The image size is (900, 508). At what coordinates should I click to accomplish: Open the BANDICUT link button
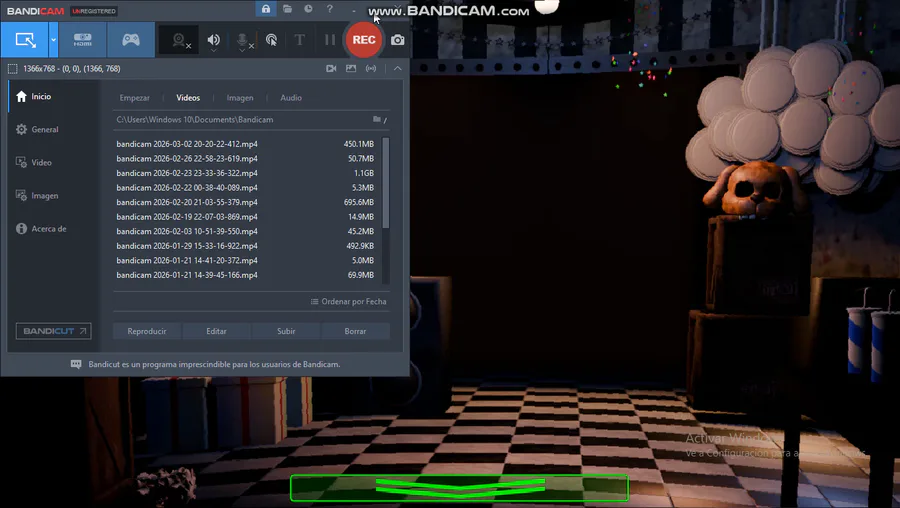53,331
